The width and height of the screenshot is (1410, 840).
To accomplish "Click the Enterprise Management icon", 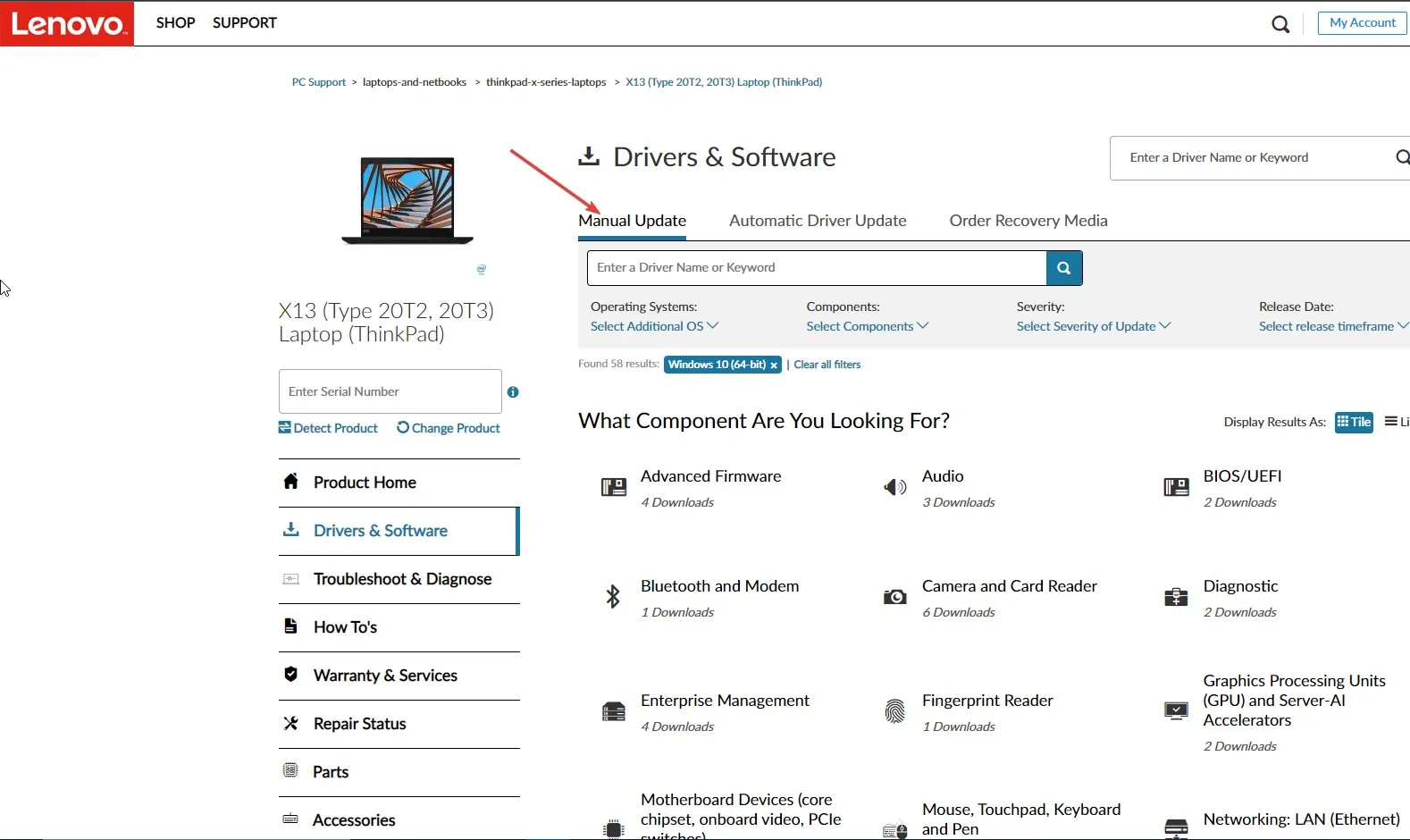I will click(614, 711).
